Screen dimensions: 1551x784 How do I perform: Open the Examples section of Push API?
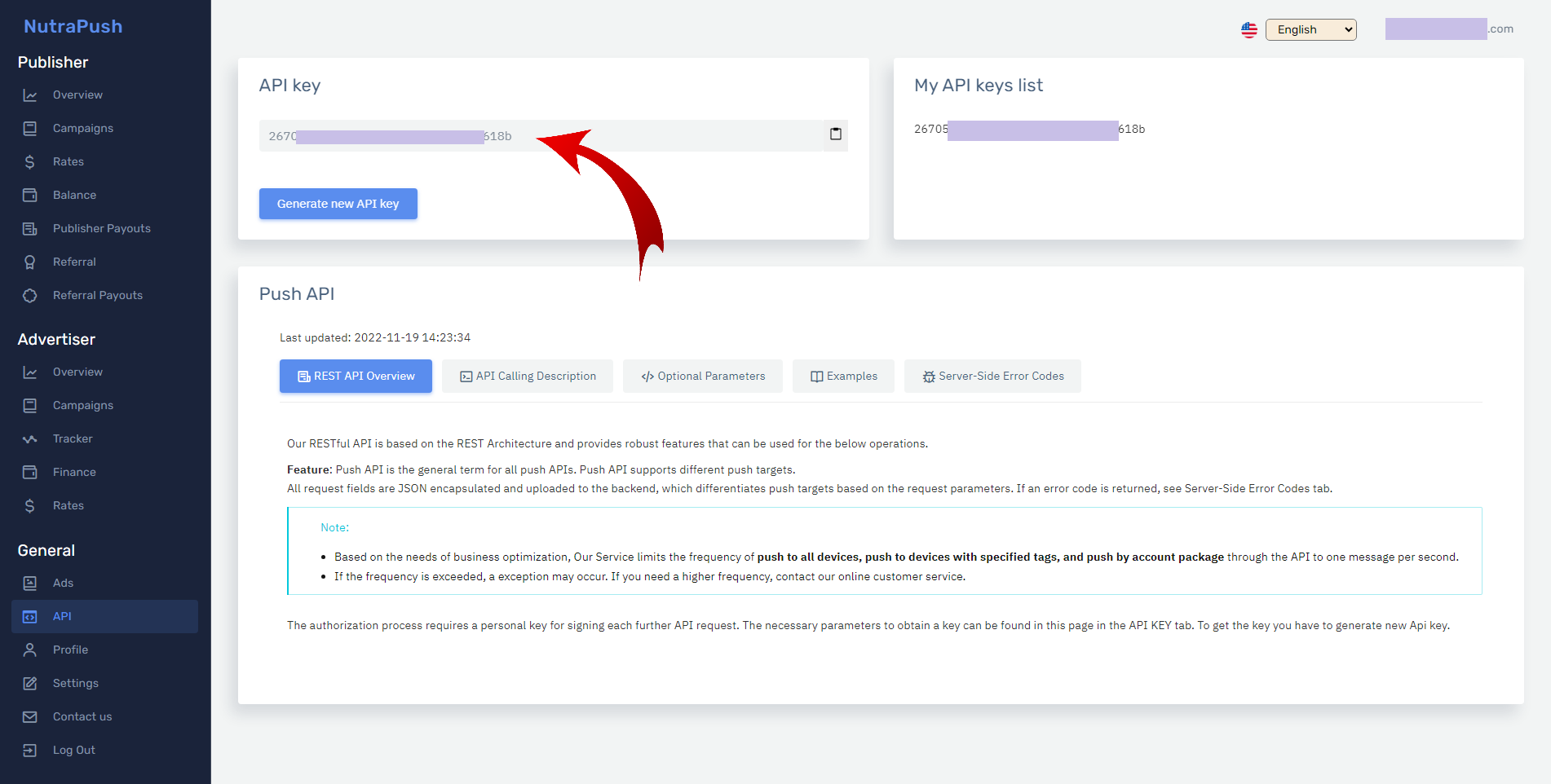click(843, 376)
